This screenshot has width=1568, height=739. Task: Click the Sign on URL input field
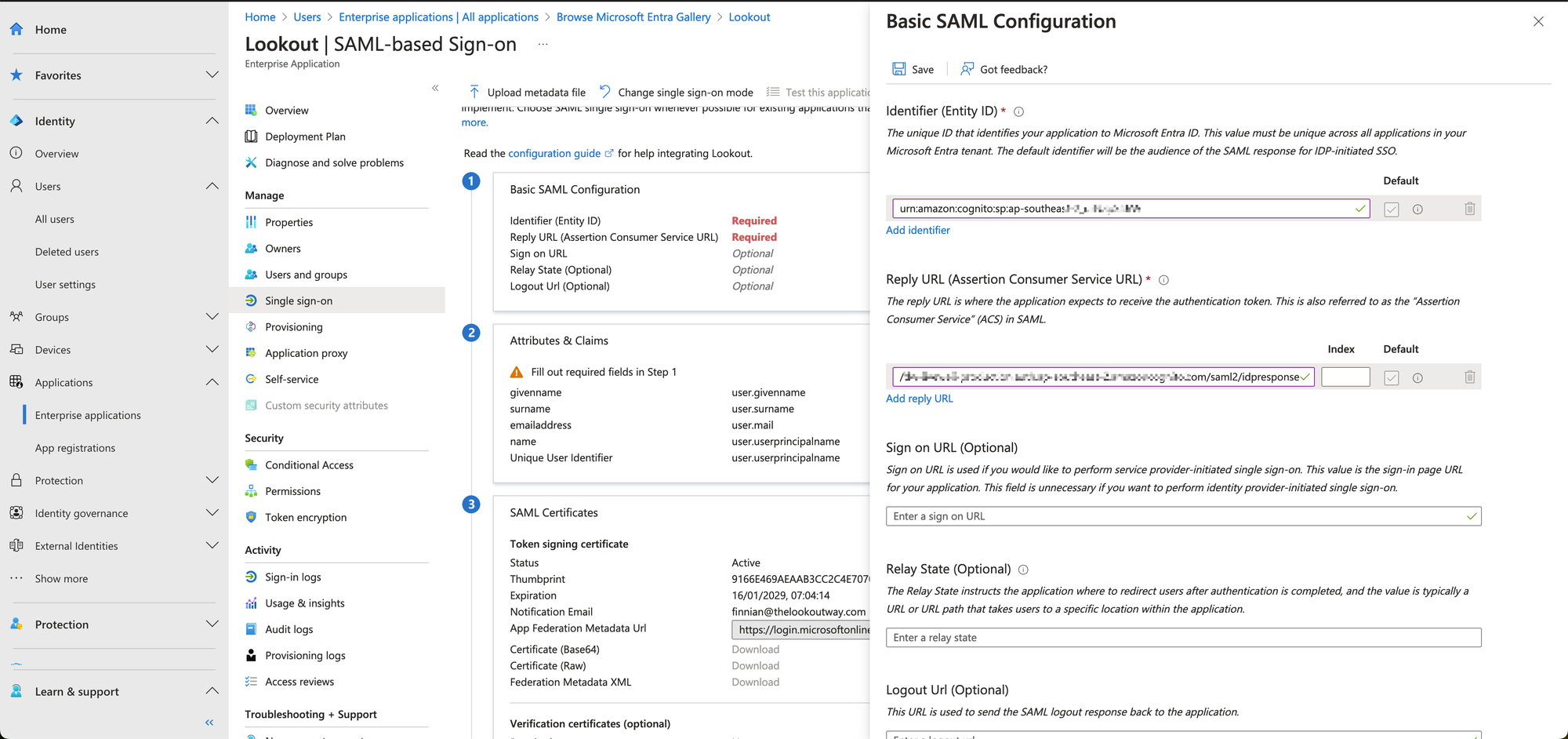1176,516
